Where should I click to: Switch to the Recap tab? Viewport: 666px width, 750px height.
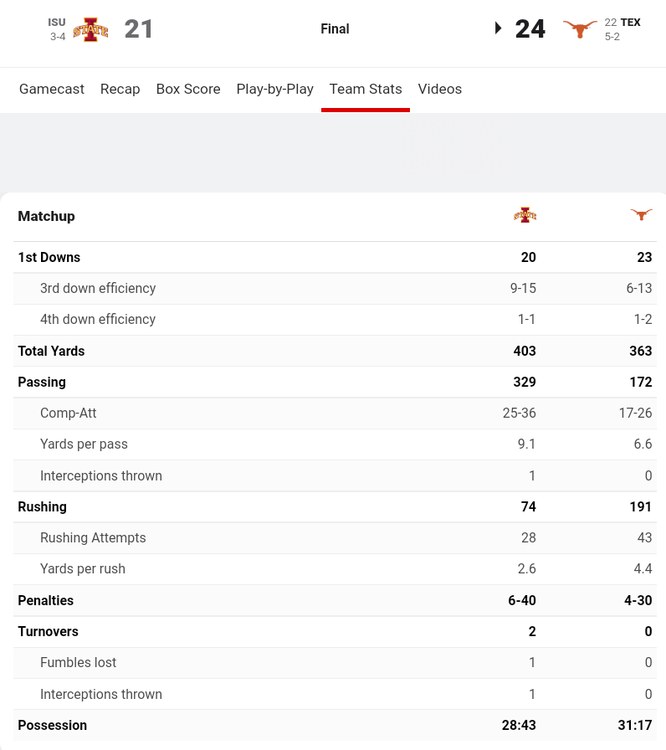coord(120,89)
